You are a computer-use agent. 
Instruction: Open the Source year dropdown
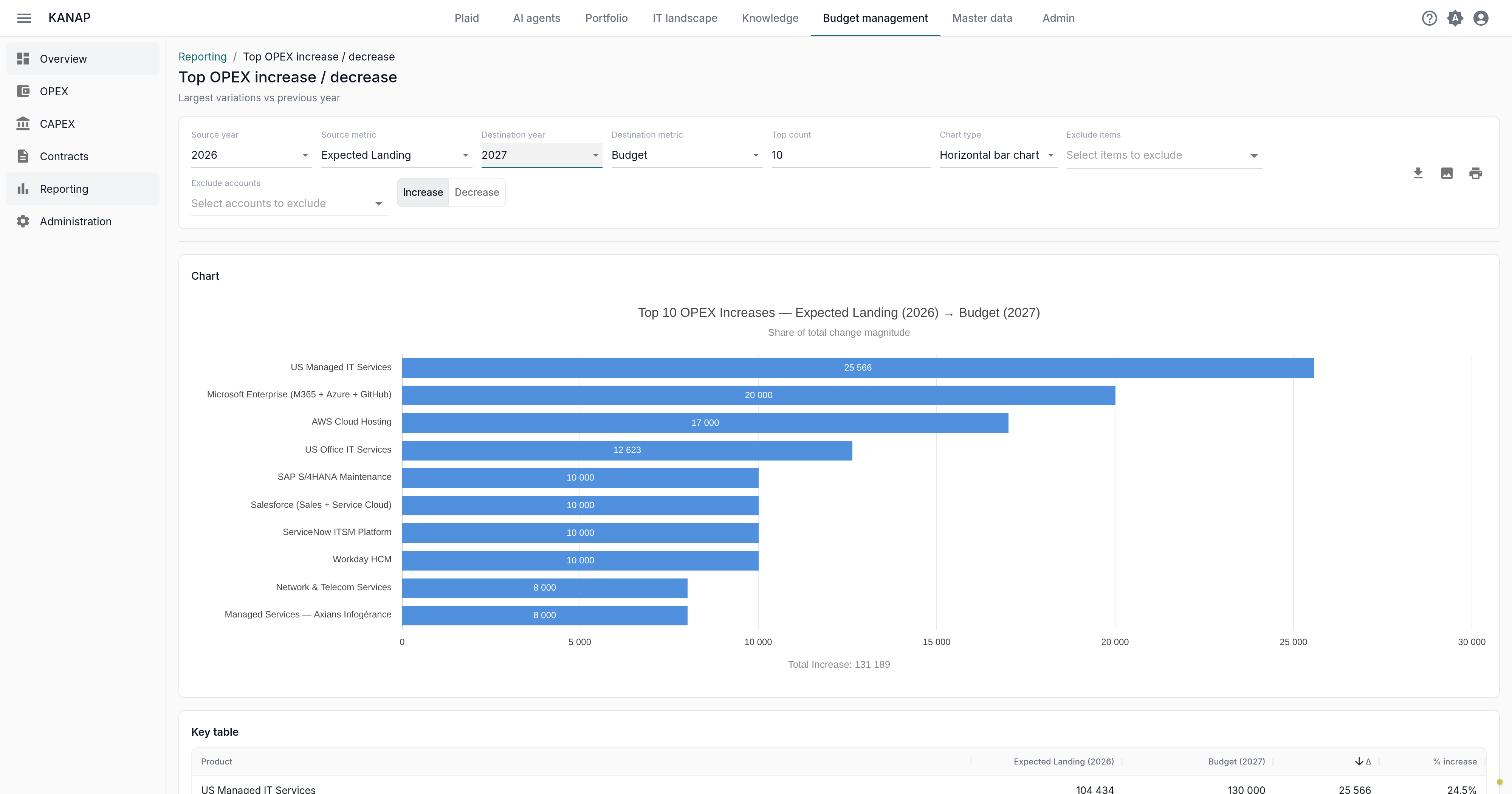pos(251,155)
